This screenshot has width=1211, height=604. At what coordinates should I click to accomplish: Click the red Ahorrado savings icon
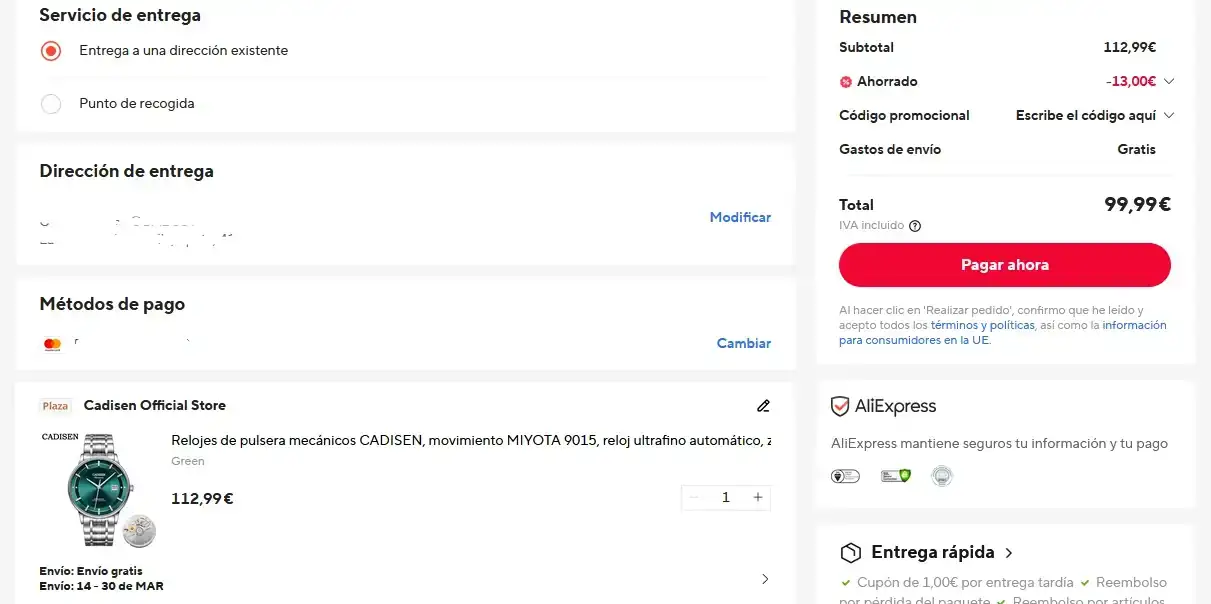coord(846,82)
